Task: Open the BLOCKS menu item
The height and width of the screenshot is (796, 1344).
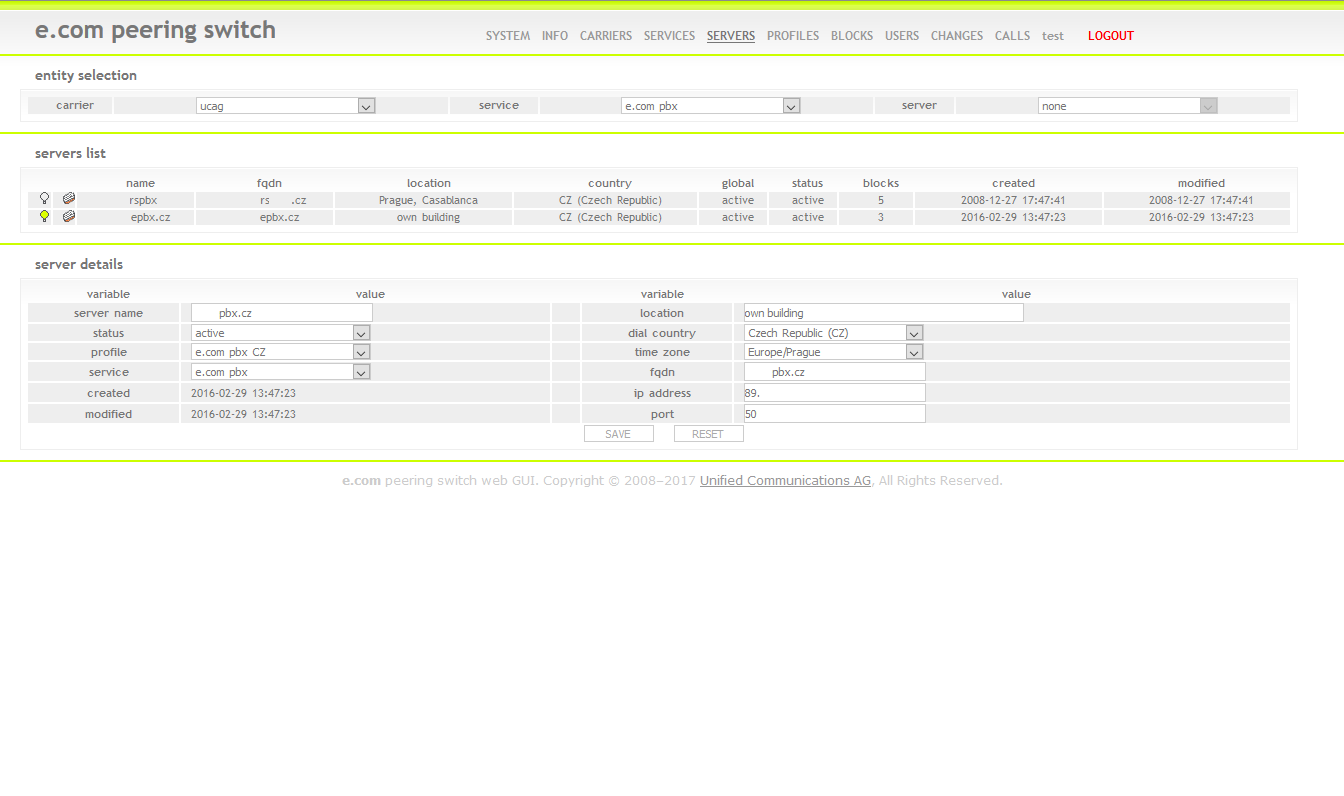Action: pos(852,36)
